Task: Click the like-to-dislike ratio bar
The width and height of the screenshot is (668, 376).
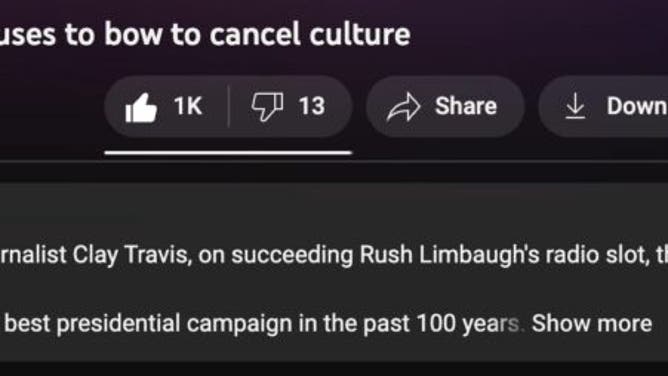Action: [228, 152]
